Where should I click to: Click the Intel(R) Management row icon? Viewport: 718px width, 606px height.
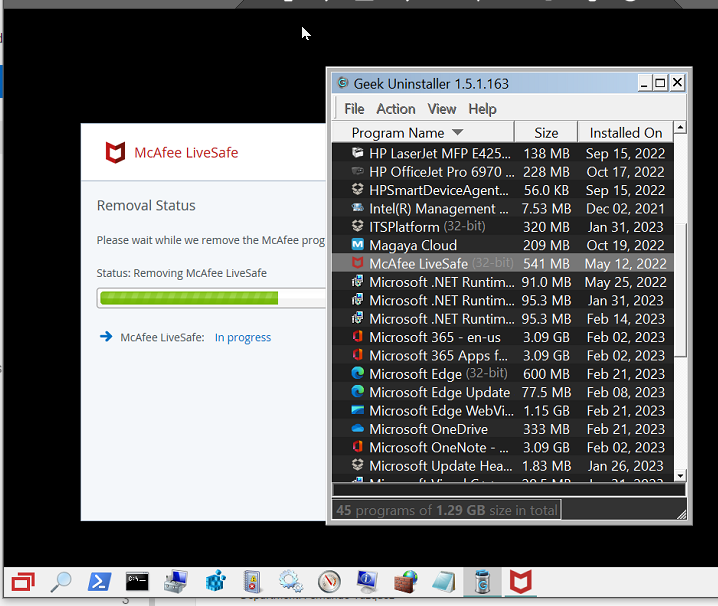tap(357, 208)
